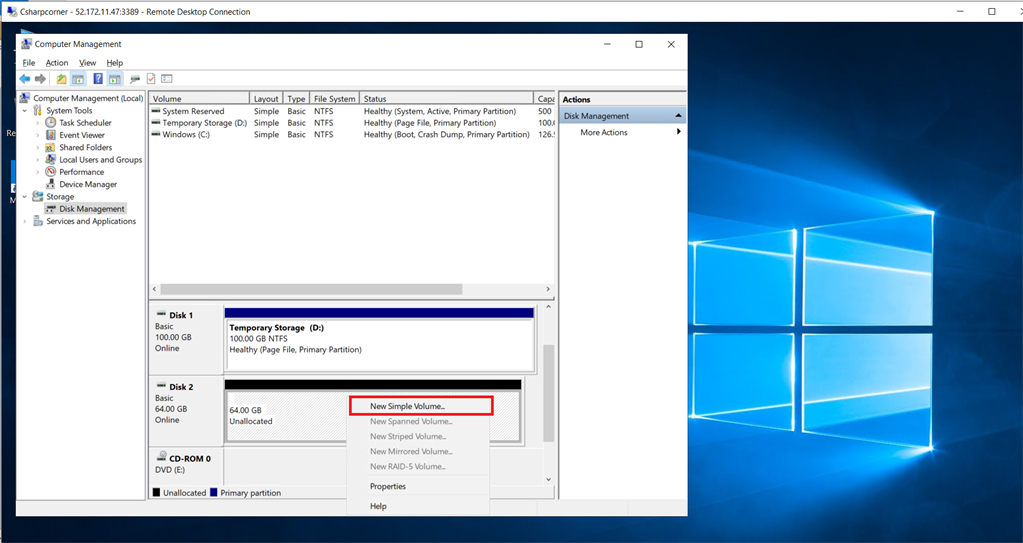Image resolution: width=1023 pixels, height=543 pixels.
Task: Click the Event Viewer icon in tree
Action: click(50, 135)
